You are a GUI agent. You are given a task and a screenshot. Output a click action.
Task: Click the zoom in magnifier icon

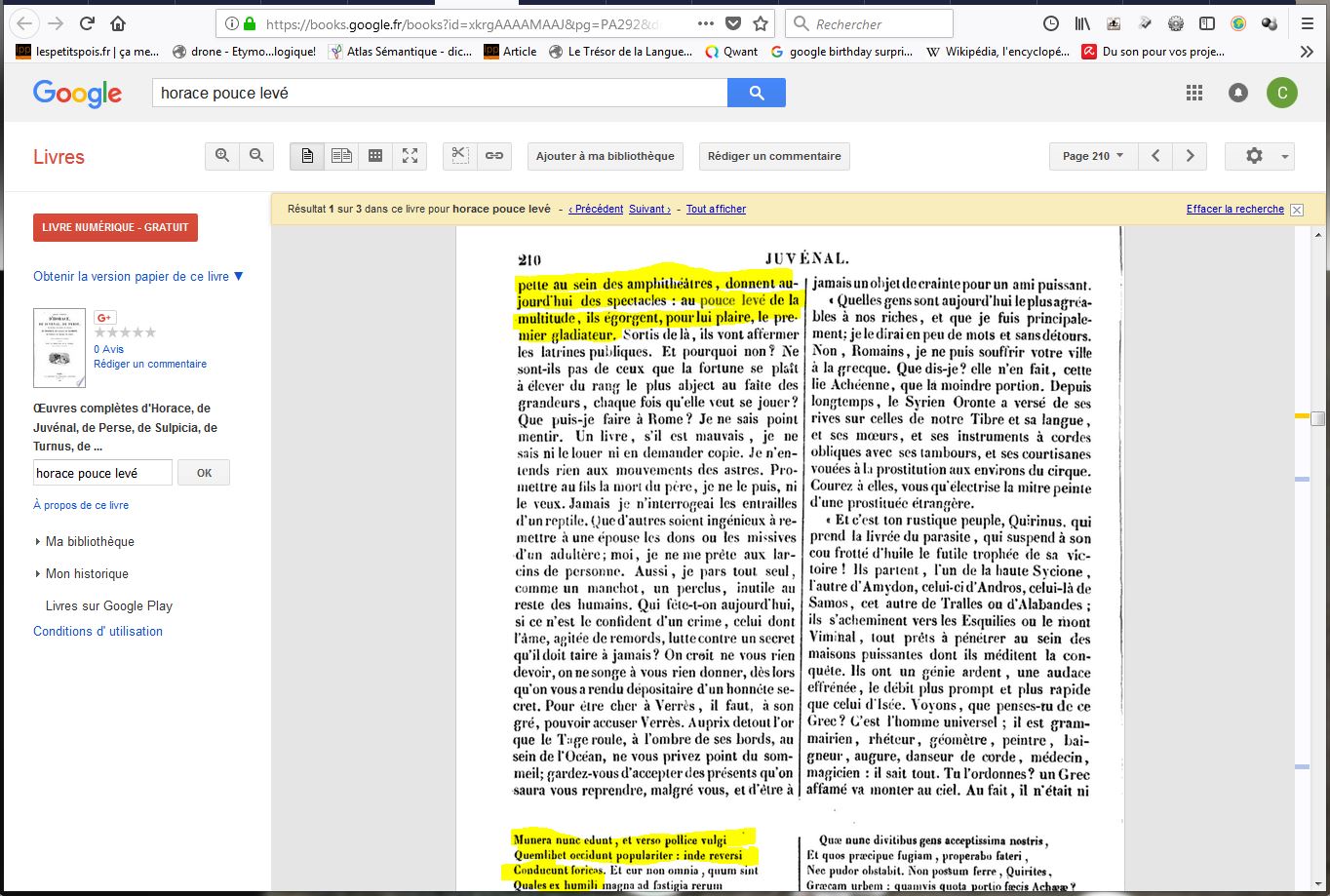click(x=222, y=156)
